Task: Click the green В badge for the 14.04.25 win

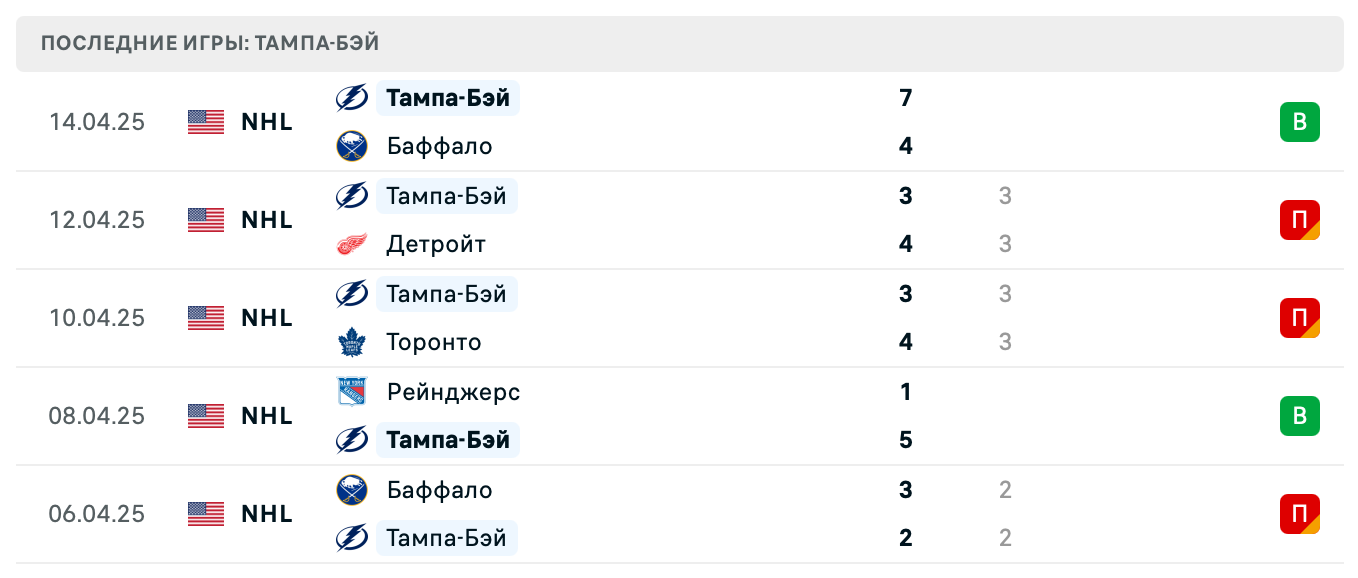Action: pyautogui.click(x=1299, y=121)
